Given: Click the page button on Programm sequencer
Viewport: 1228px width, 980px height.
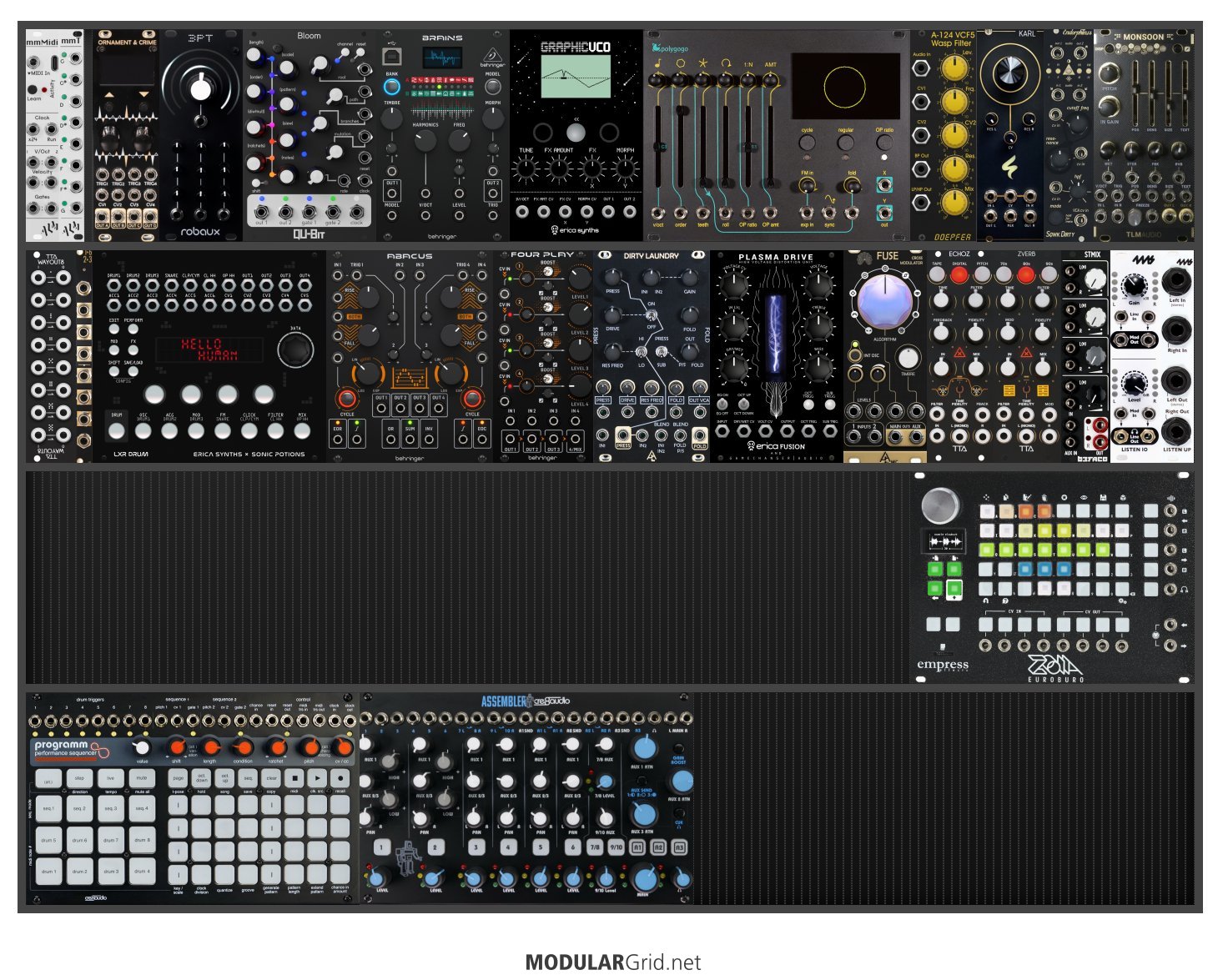Looking at the screenshot, I should pos(178,778).
